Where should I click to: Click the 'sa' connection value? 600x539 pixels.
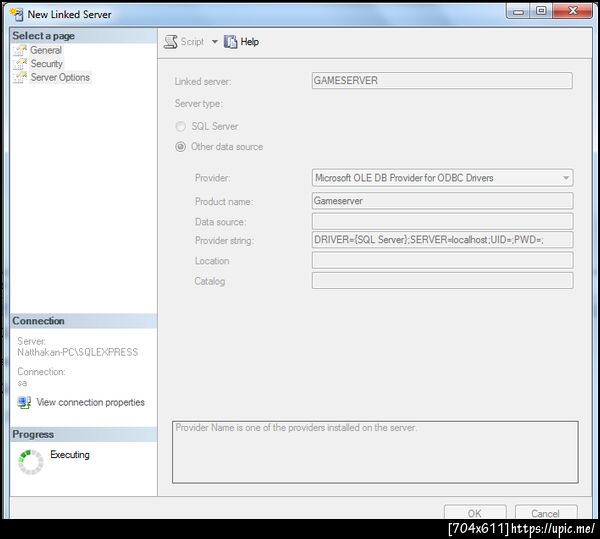point(22,383)
